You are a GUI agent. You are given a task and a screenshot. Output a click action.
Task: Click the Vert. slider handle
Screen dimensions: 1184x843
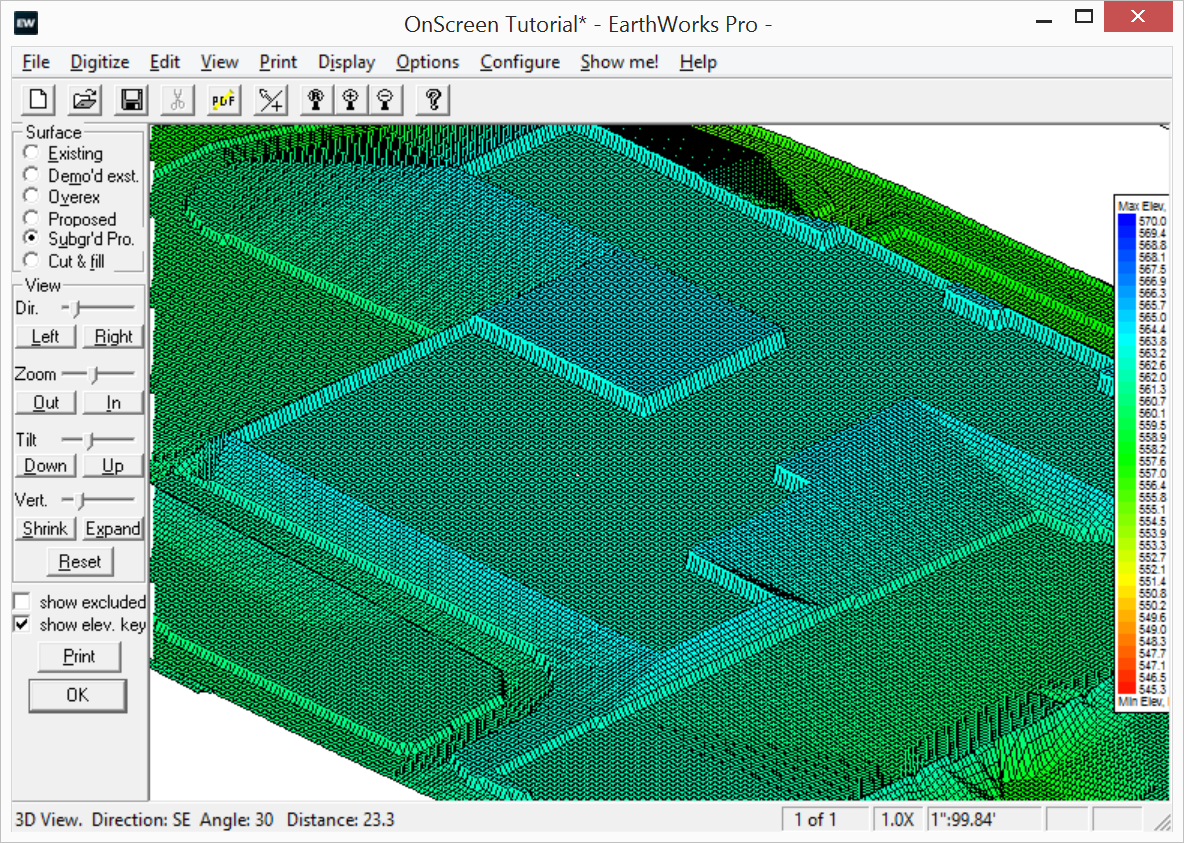tap(79, 499)
